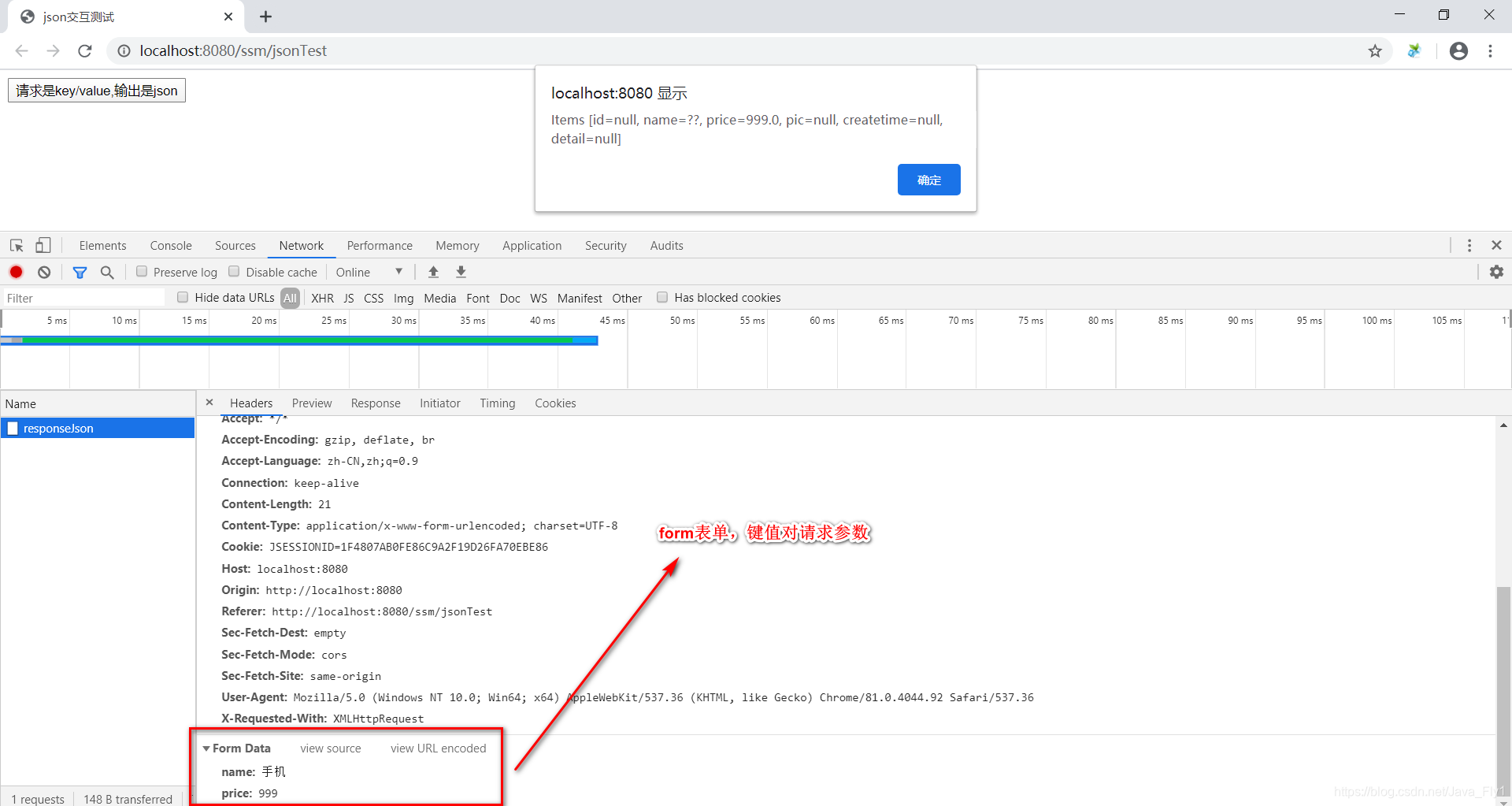Filter requests by Img

coord(404,298)
